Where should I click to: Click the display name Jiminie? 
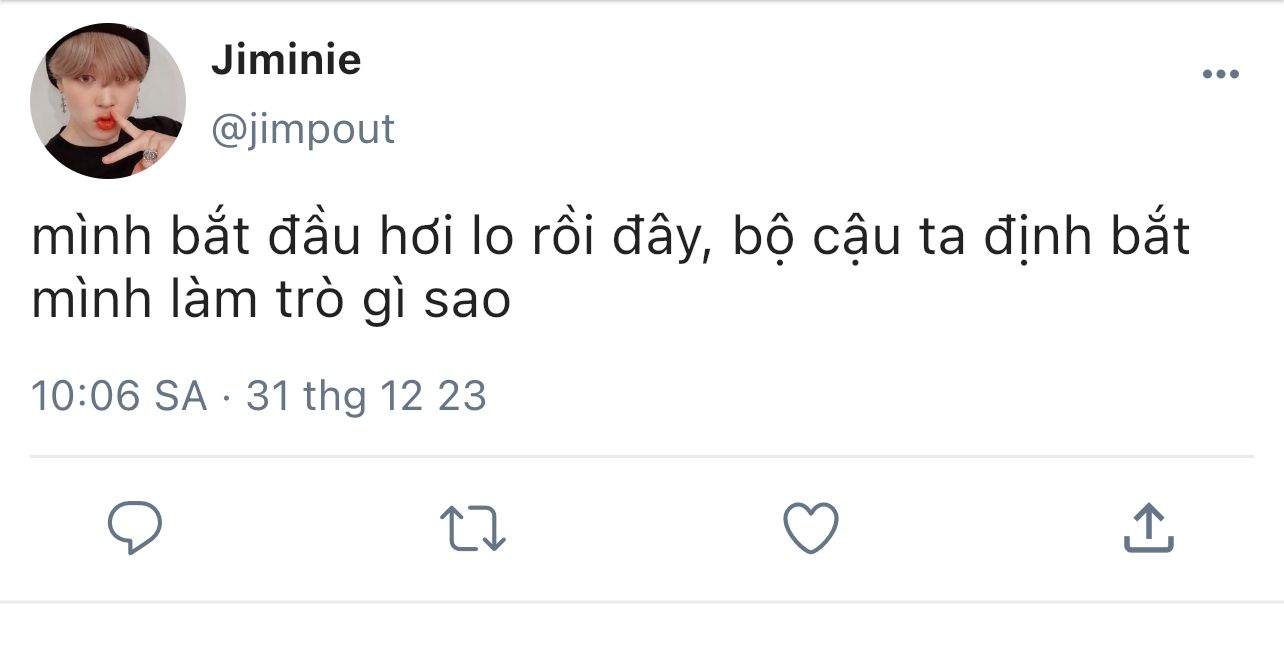[286, 61]
